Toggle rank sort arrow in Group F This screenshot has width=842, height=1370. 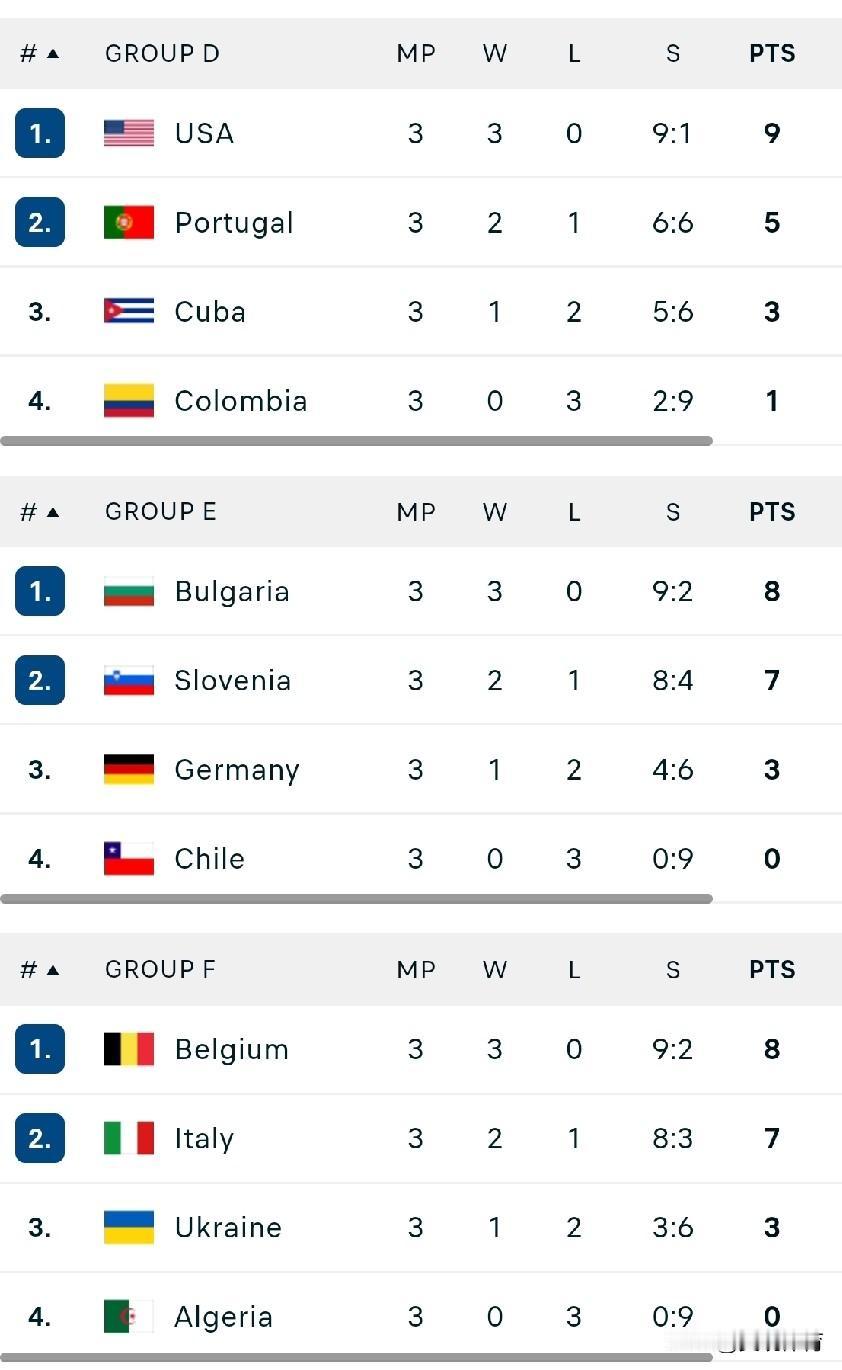click(53, 970)
